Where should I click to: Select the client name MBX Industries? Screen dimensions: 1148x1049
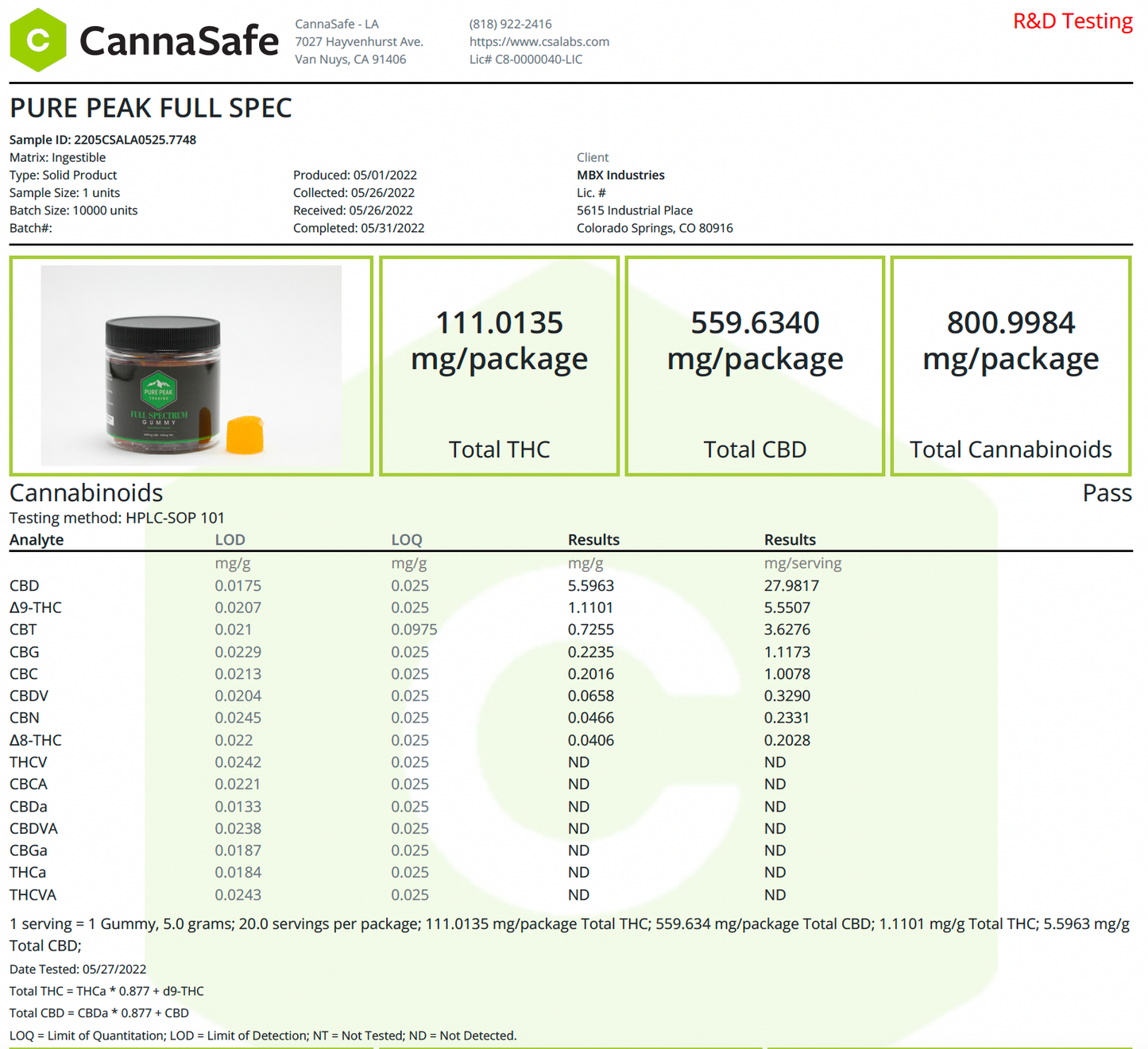[620, 175]
